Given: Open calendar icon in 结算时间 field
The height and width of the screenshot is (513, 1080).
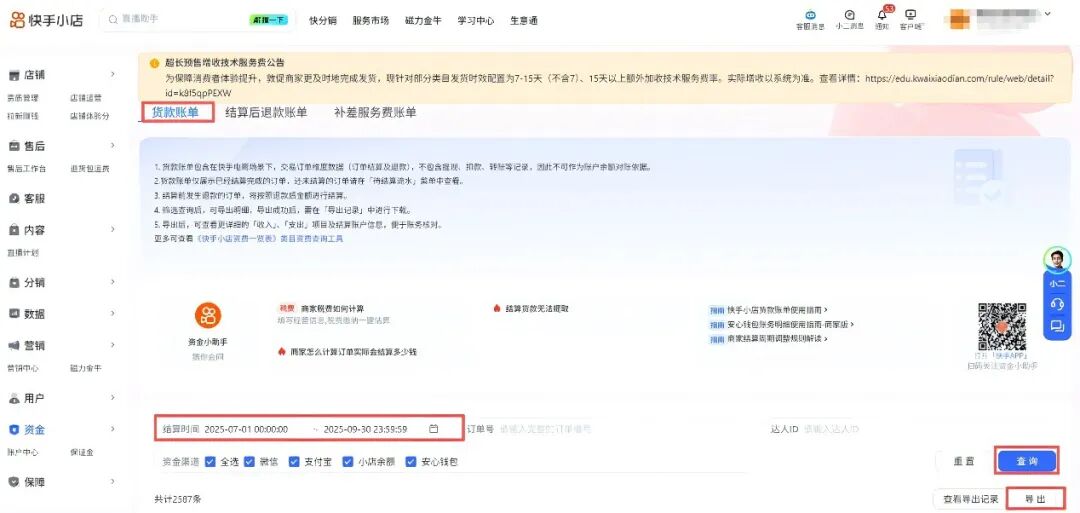Looking at the screenshot, I should tap(433, 429).
